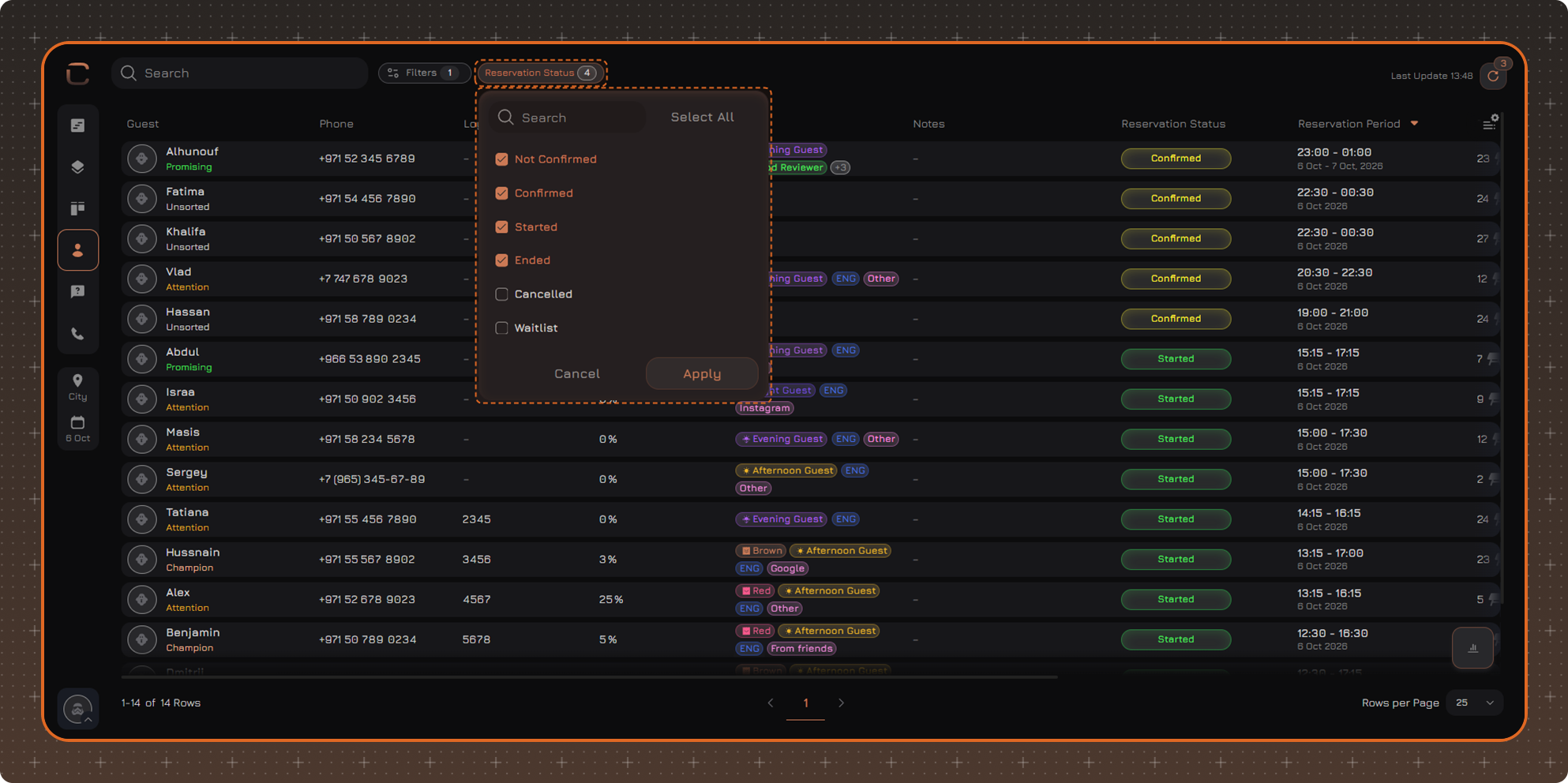Image resolution: width=1568 pixels, height=783 pixels.
Task: Click the search field inside status popup
Action: click(567, 118)
